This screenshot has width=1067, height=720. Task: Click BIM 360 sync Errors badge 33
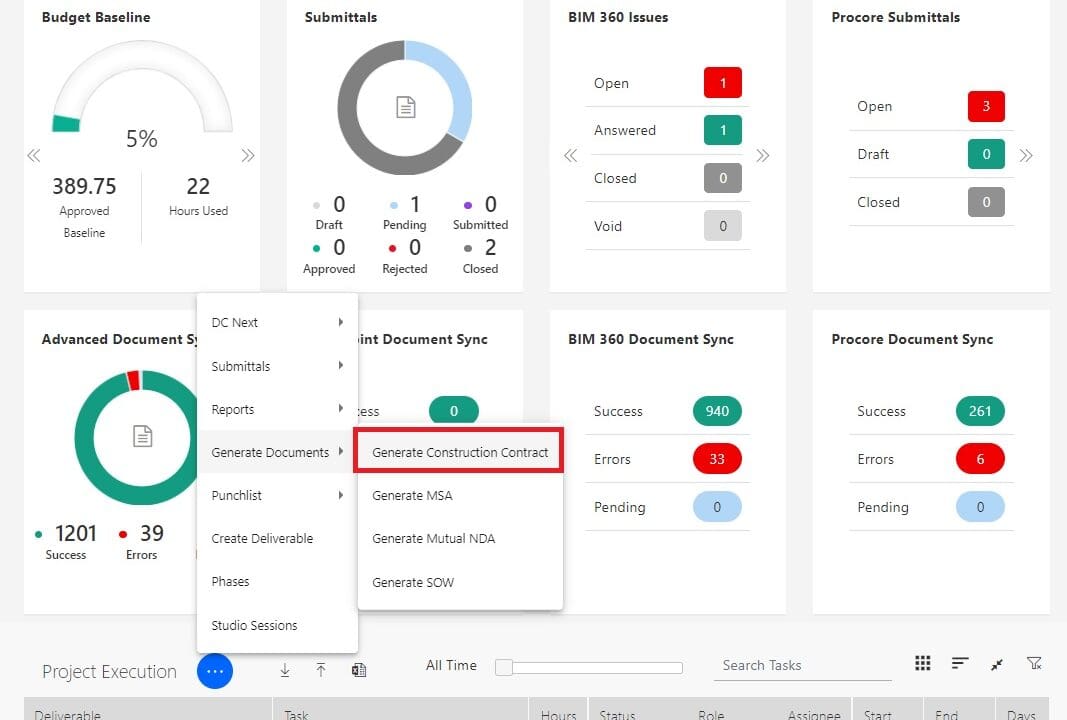(x=716, y=459)
